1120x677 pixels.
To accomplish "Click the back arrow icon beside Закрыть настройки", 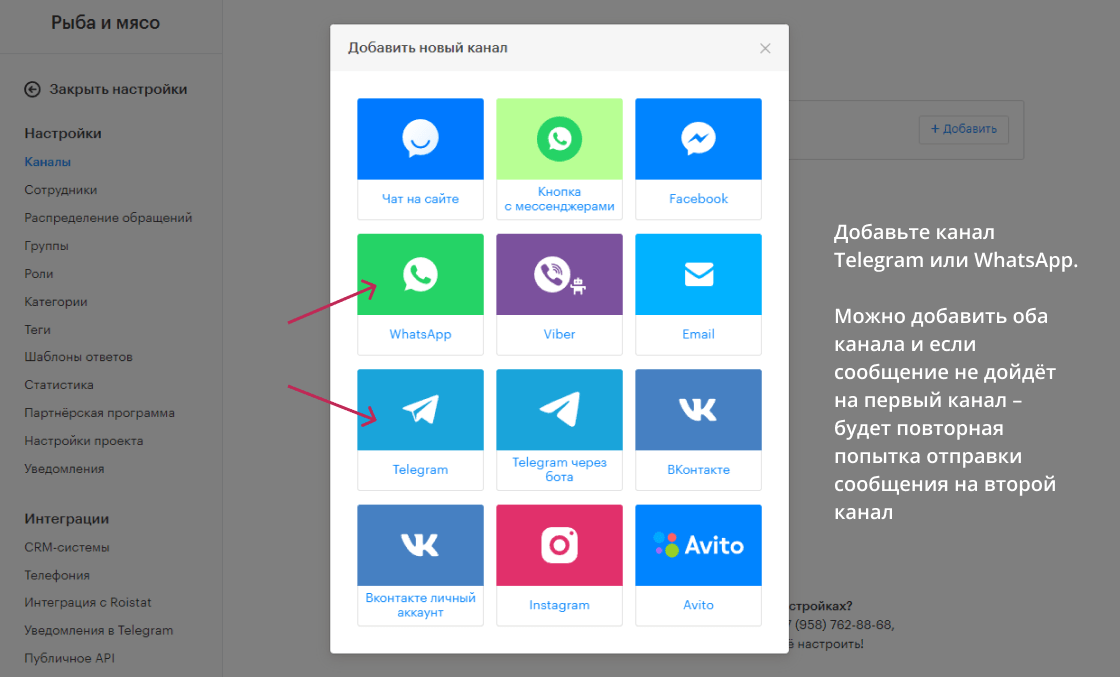I will [x=32, y=89].
